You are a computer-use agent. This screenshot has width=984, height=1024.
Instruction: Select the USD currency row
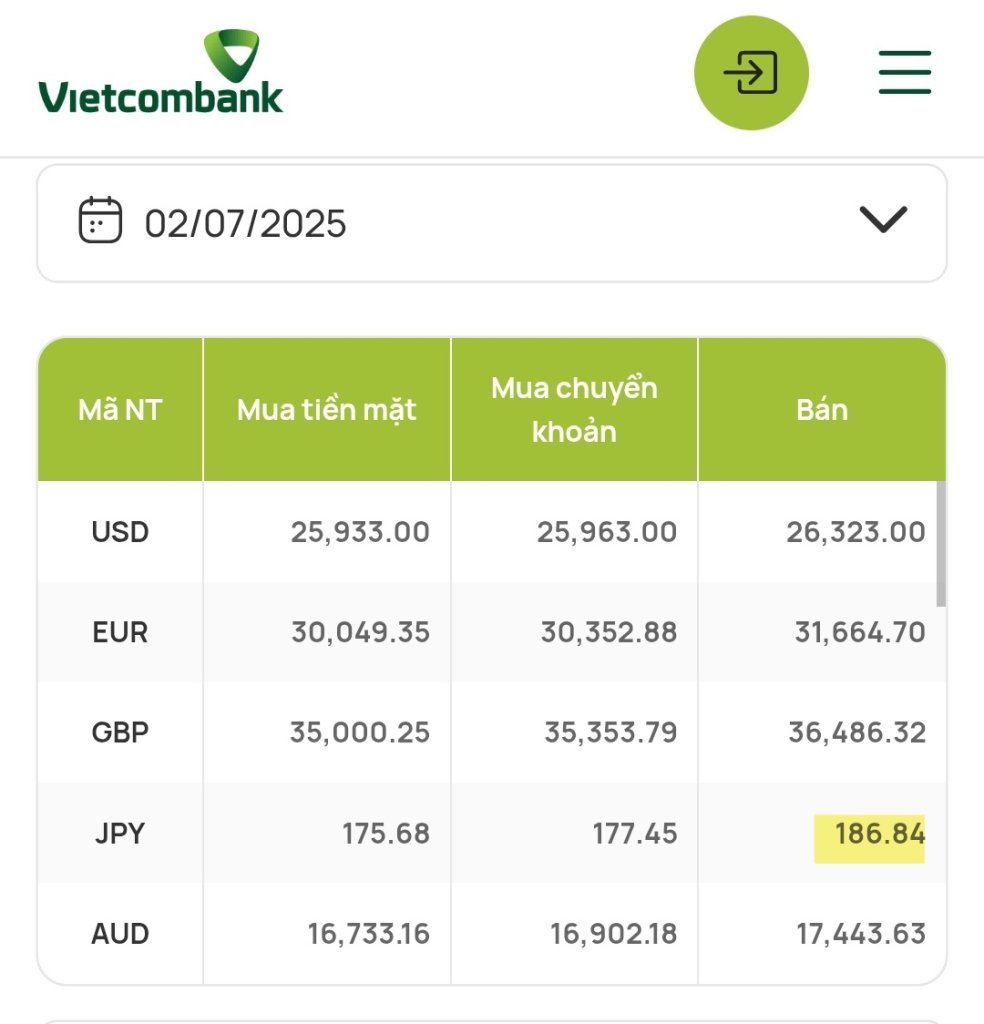pyautogui.click(x=492, y=532)
